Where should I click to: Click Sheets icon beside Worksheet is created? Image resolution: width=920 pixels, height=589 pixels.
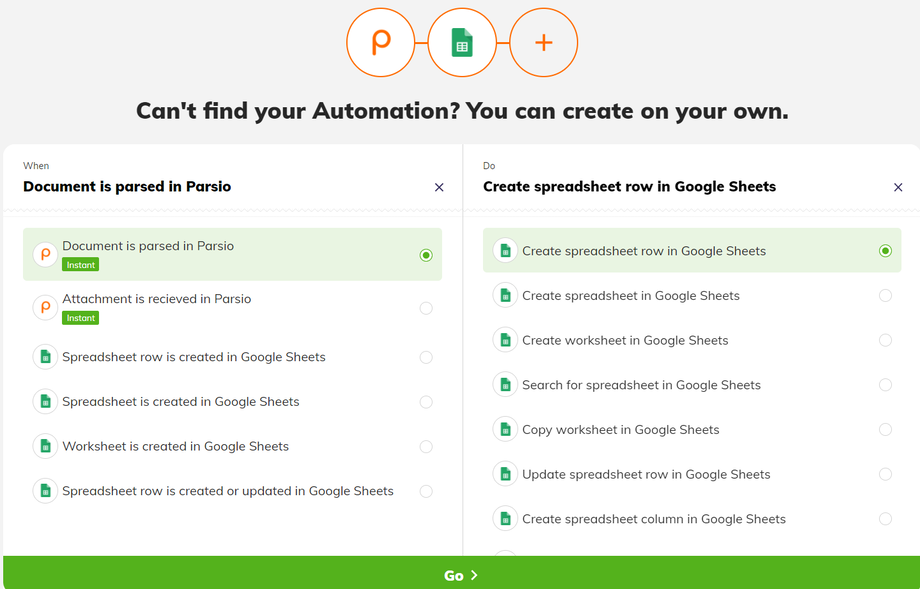pos(44,446)
